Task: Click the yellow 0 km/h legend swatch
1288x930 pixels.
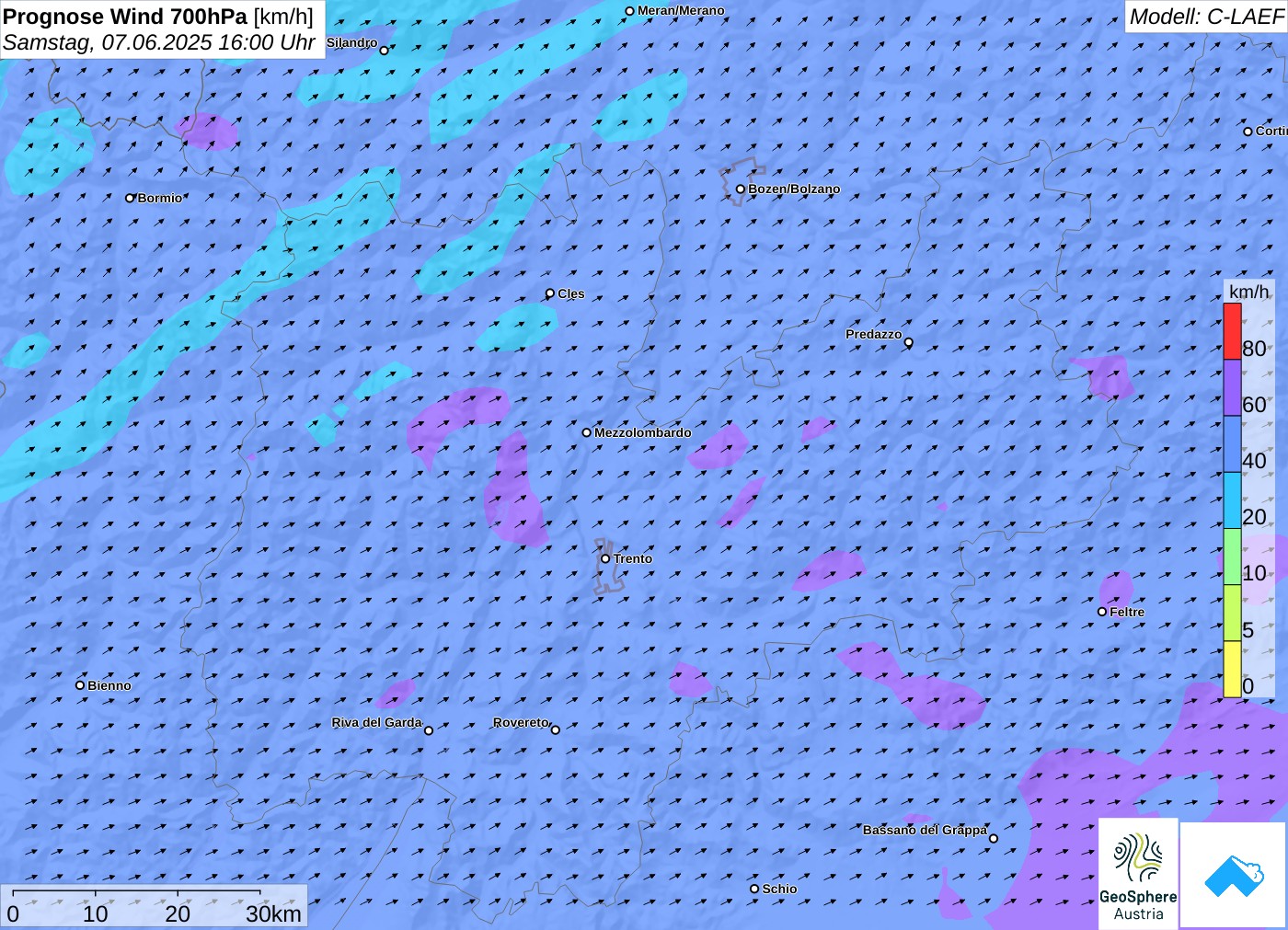Action: [1232, 669]
